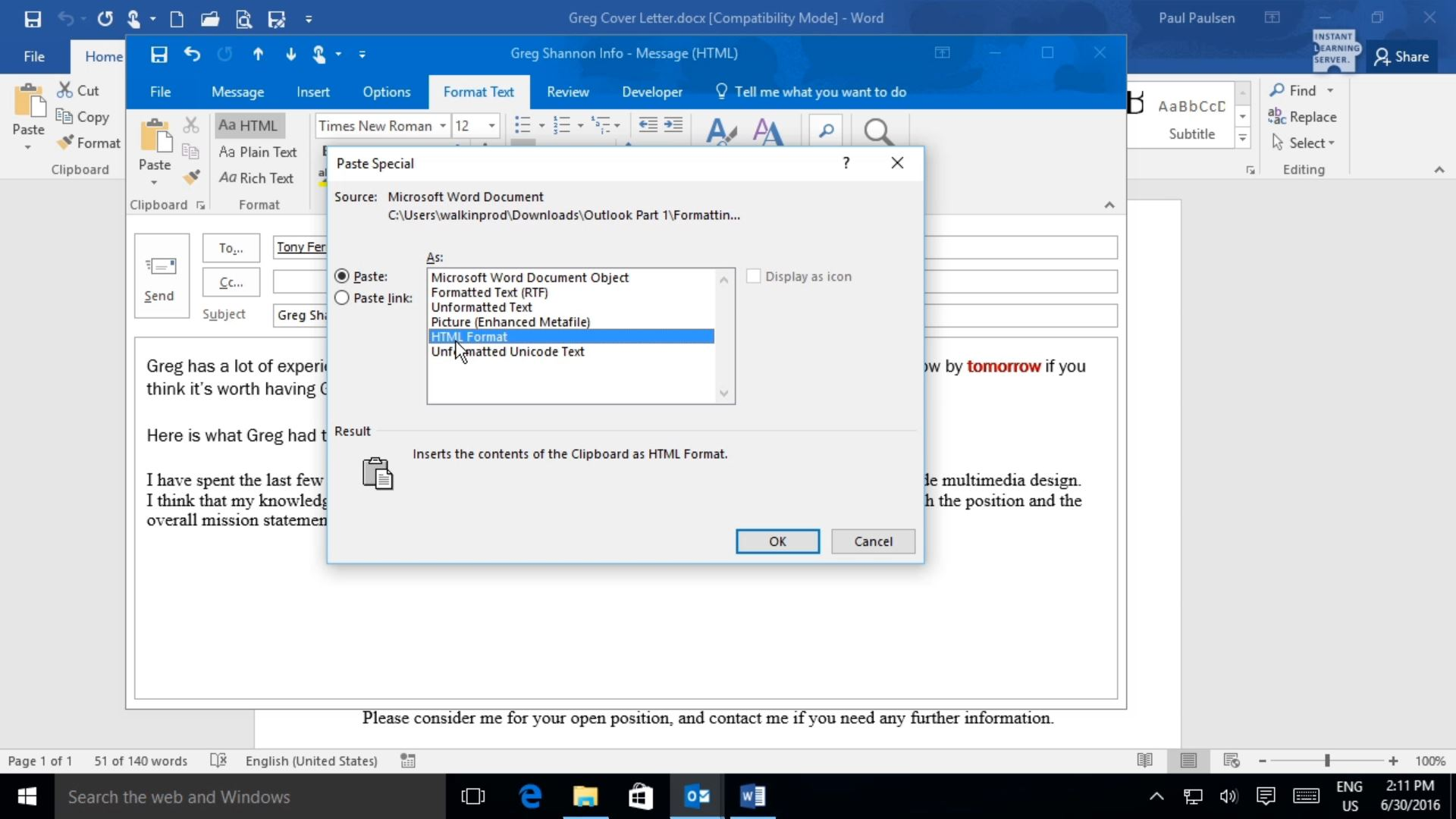Select the Paste link radio button
This screenshot has width=1456, height=819.
(342, 297)
